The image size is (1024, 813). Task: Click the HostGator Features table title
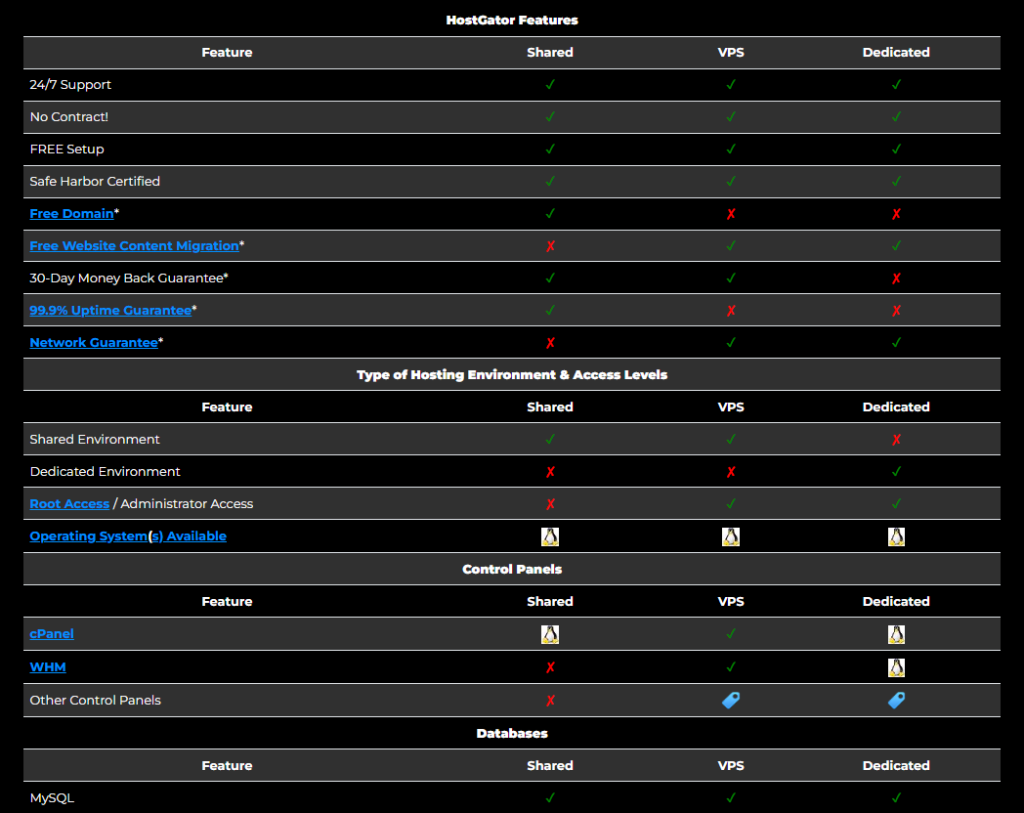coord(512,20)
